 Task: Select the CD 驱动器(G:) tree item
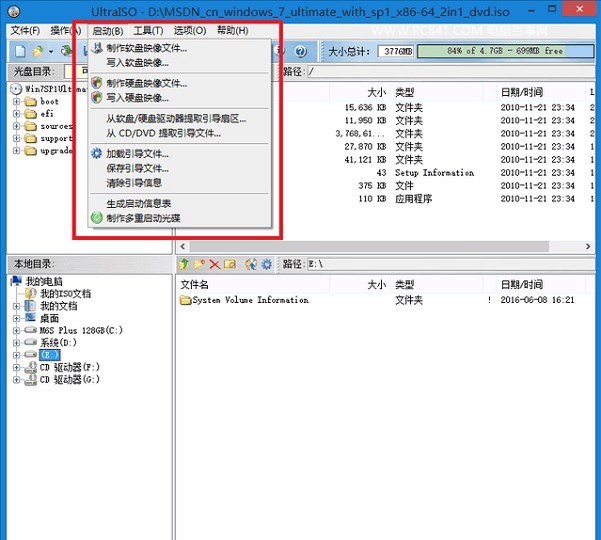tap(70, 379)
